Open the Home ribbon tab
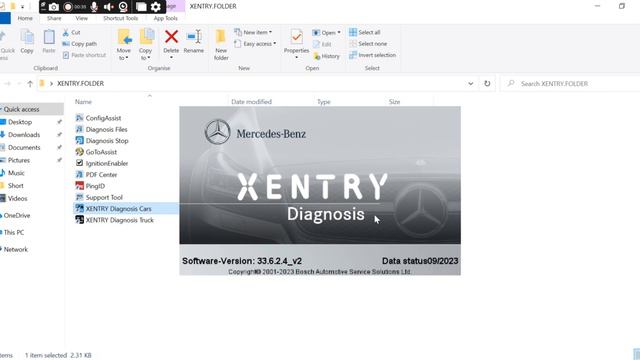 (x=25, y=18)
